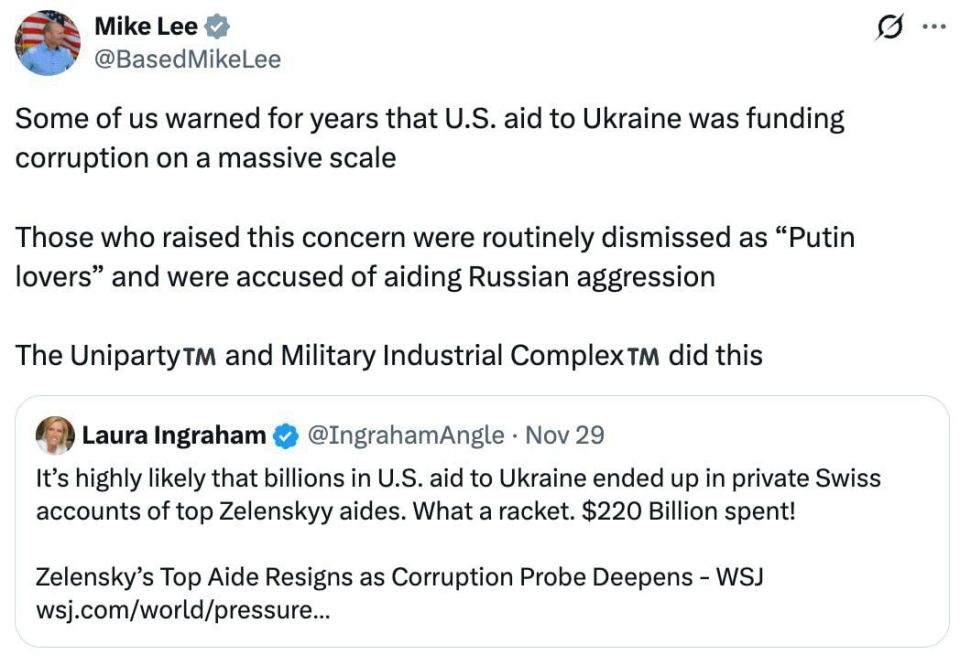Open Mike Lee's profile avatar
The width and height of the screenshot is (960, 666).
pos(42,42)
